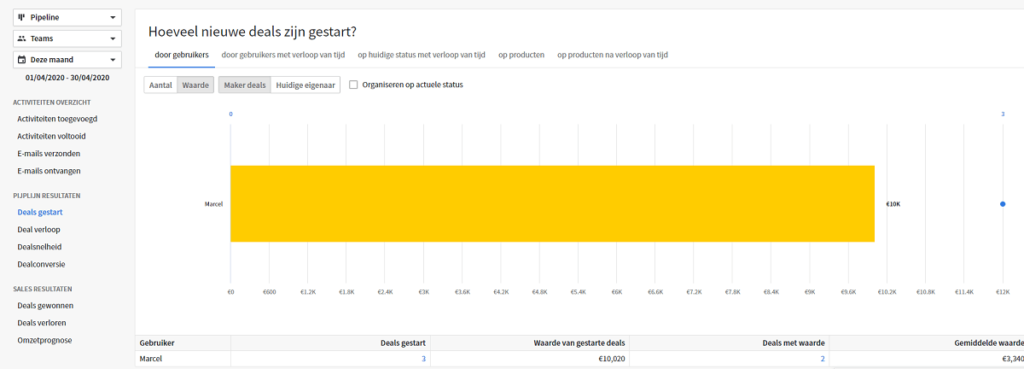Select Huidige eigenaar toggle option

pyautogui.click(x=306, y=85)
